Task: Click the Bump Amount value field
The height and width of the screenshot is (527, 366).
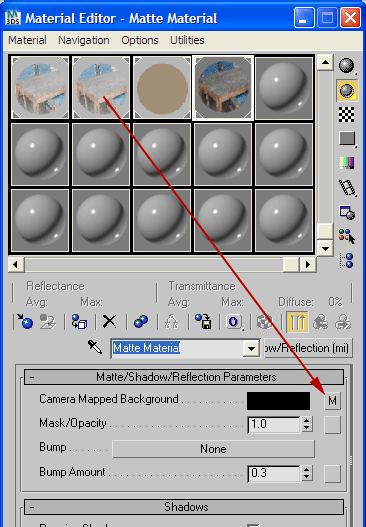Action: coord(274,474)
